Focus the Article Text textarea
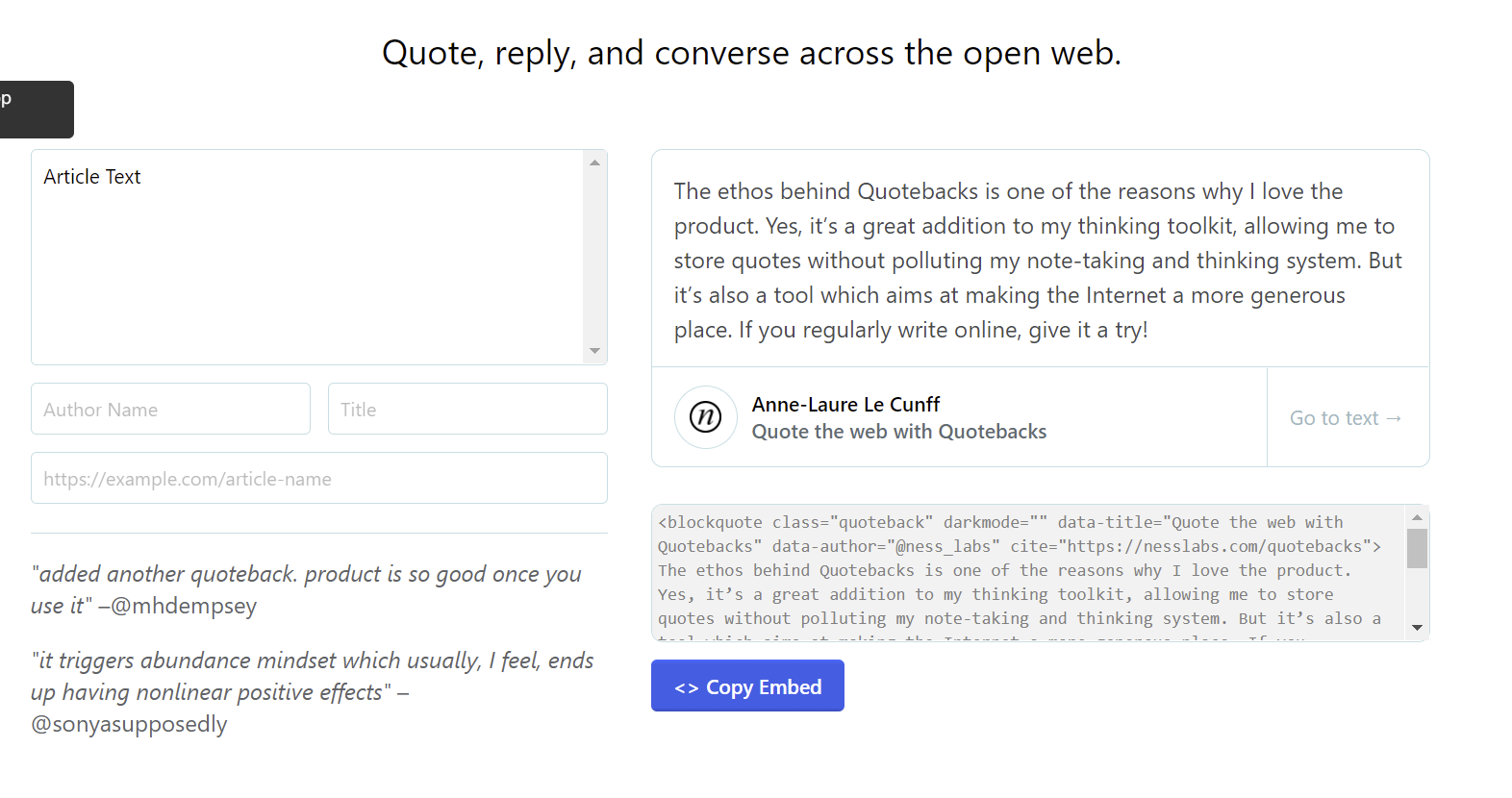Viewport: 1512px width, 798px height. (308, 257)
